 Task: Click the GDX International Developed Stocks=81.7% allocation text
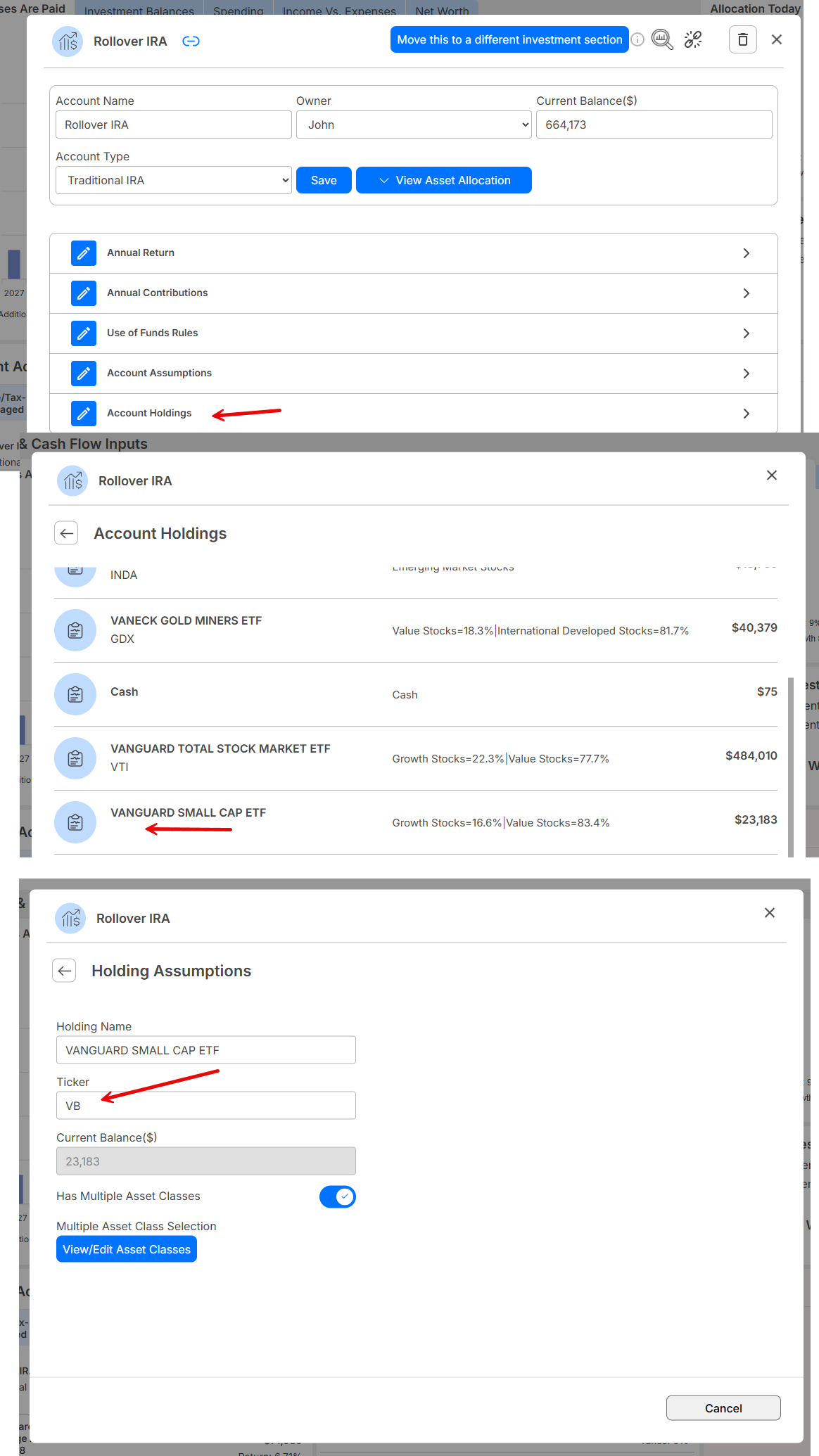click(x=593, y=630)
